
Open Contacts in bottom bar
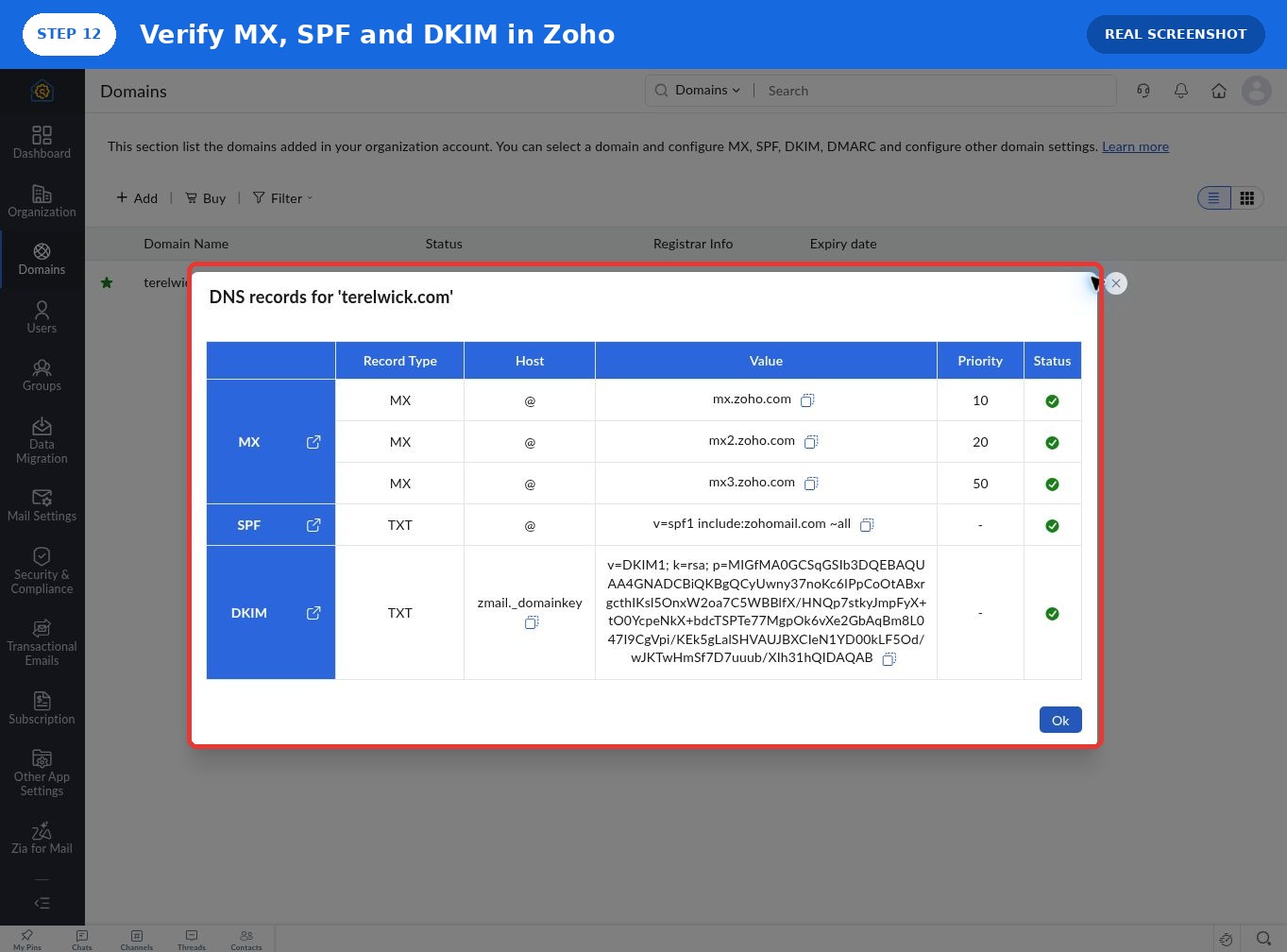246,940
